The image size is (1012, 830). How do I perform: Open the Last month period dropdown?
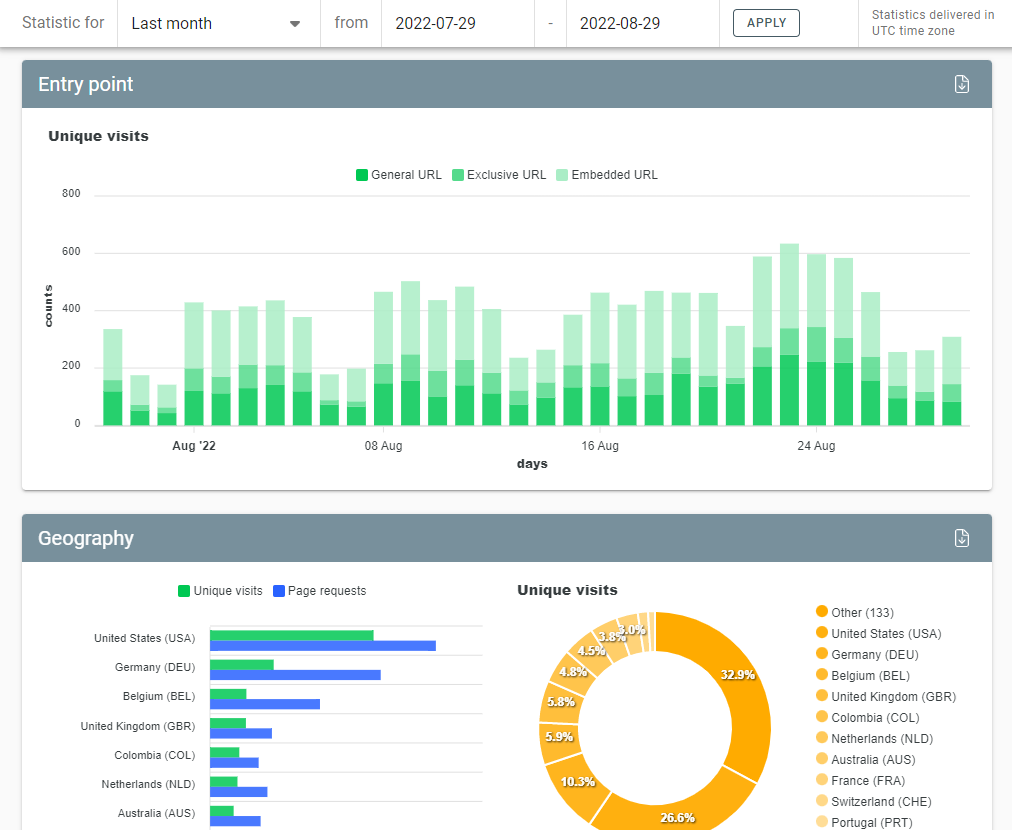pyautogui.click(x=218, y=23)
